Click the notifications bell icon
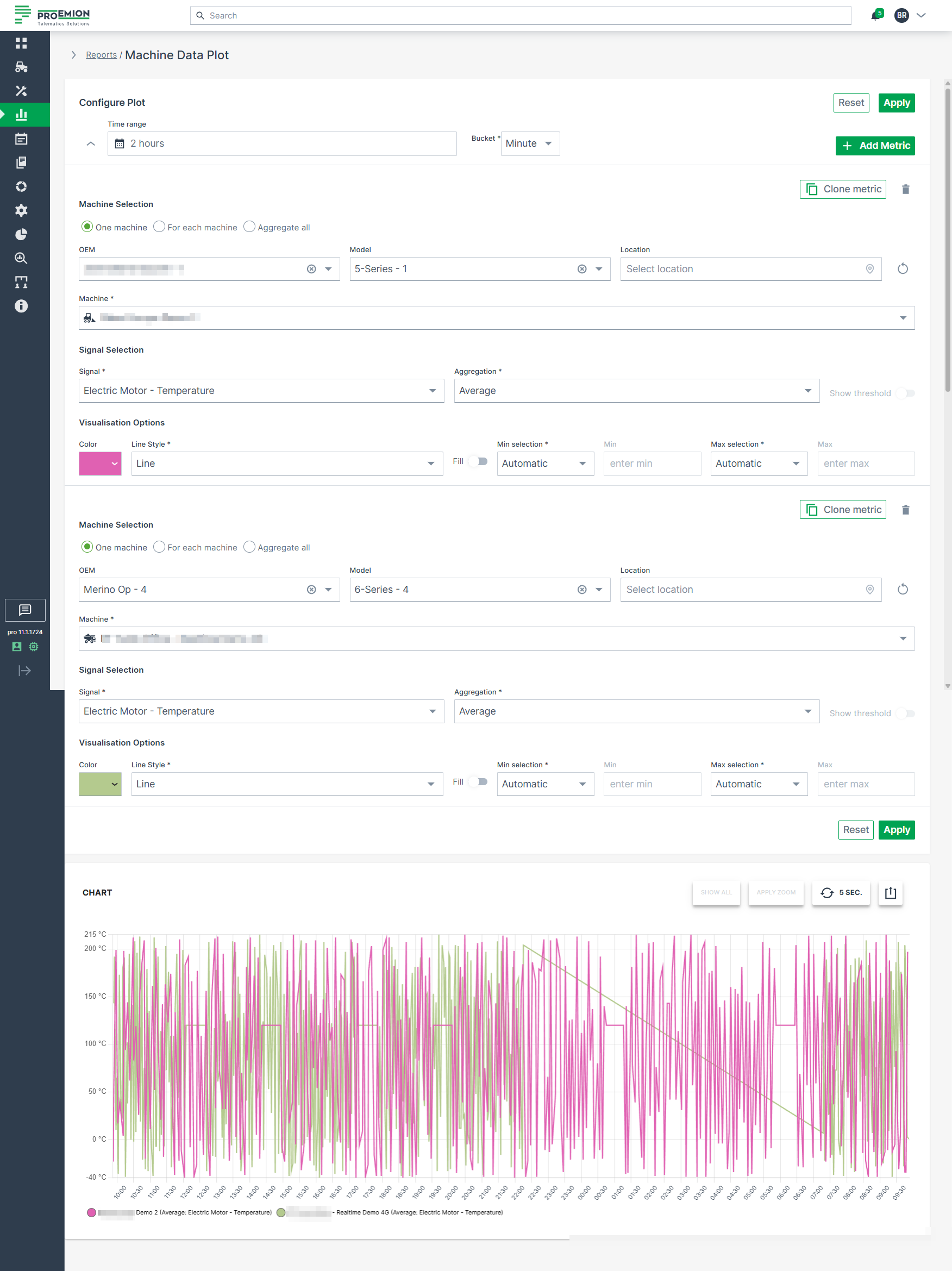Image resolution: width=952 pixels, height=1271 pixels. [x=875, y=16]
